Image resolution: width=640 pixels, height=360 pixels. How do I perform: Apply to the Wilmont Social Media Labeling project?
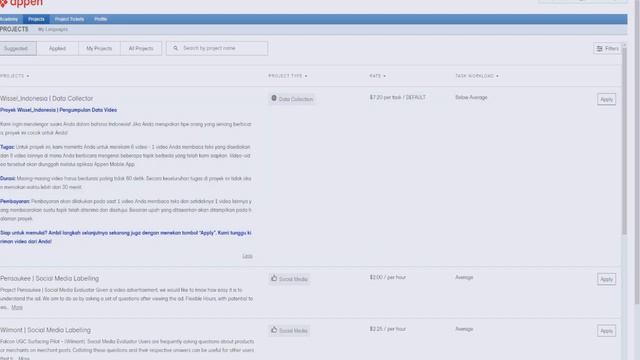(607, 331)
